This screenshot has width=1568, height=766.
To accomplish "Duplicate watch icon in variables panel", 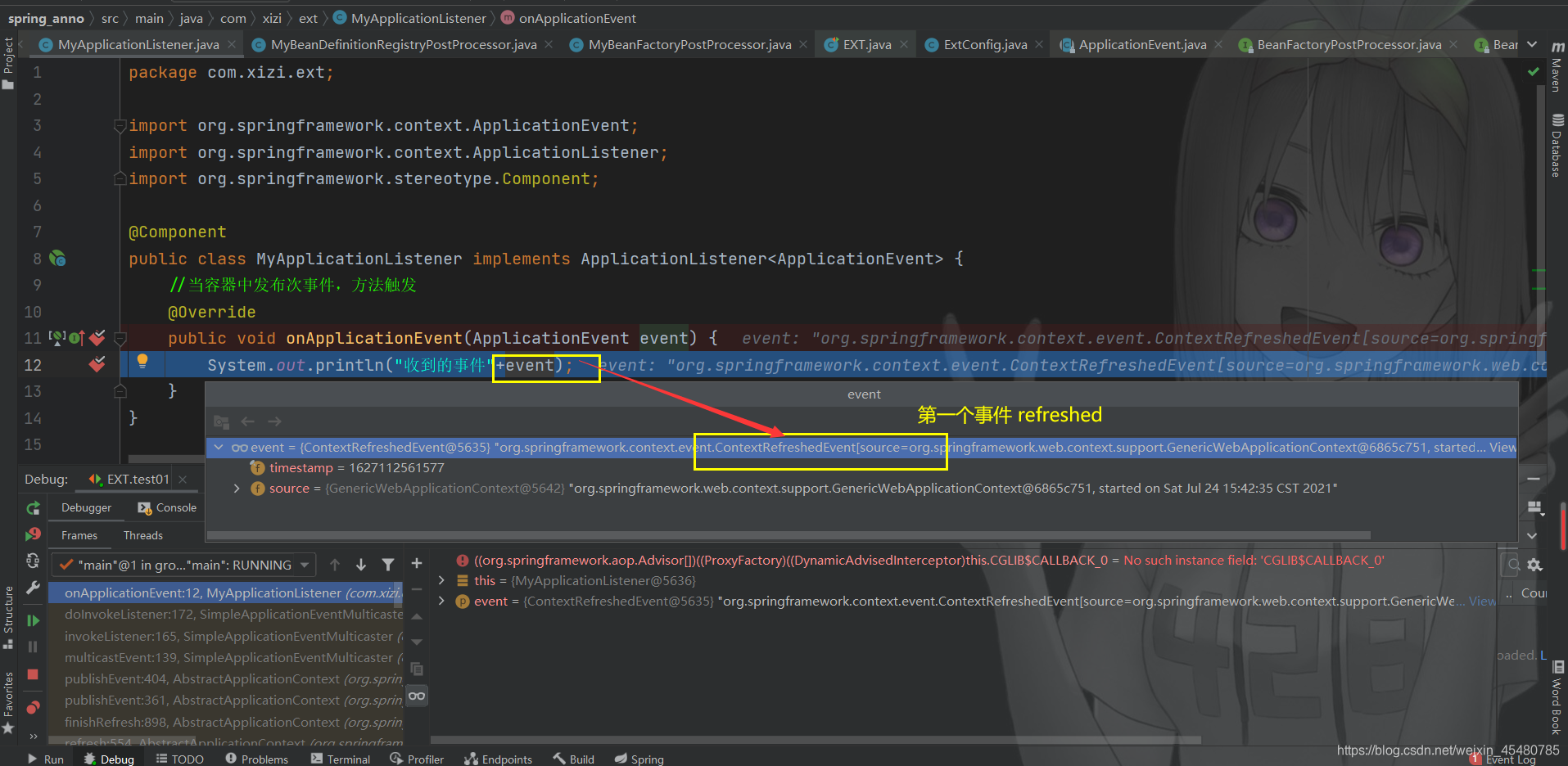I will click(x=417, y=669).
